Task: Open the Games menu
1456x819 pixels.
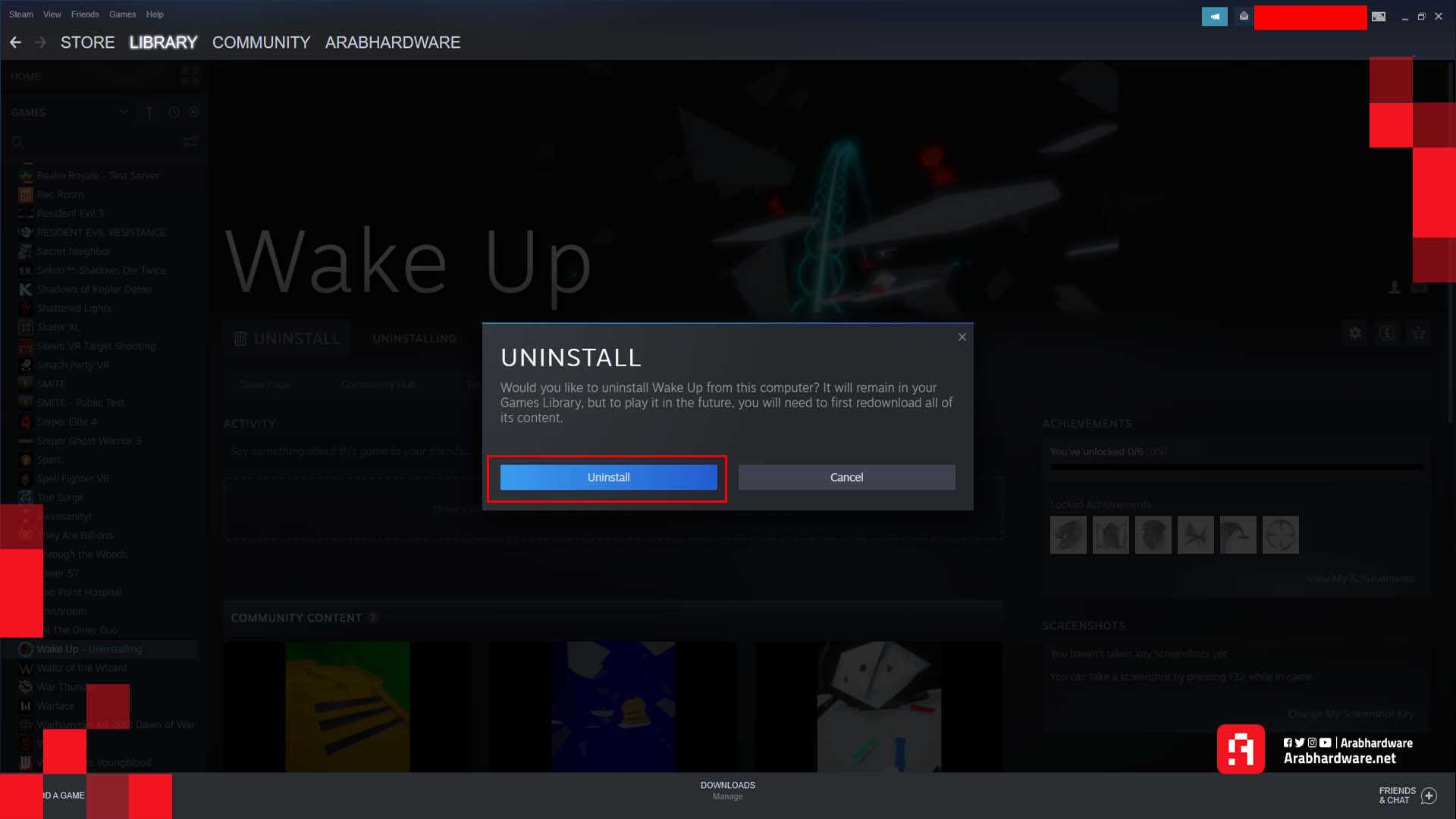Action: (122, 14)
